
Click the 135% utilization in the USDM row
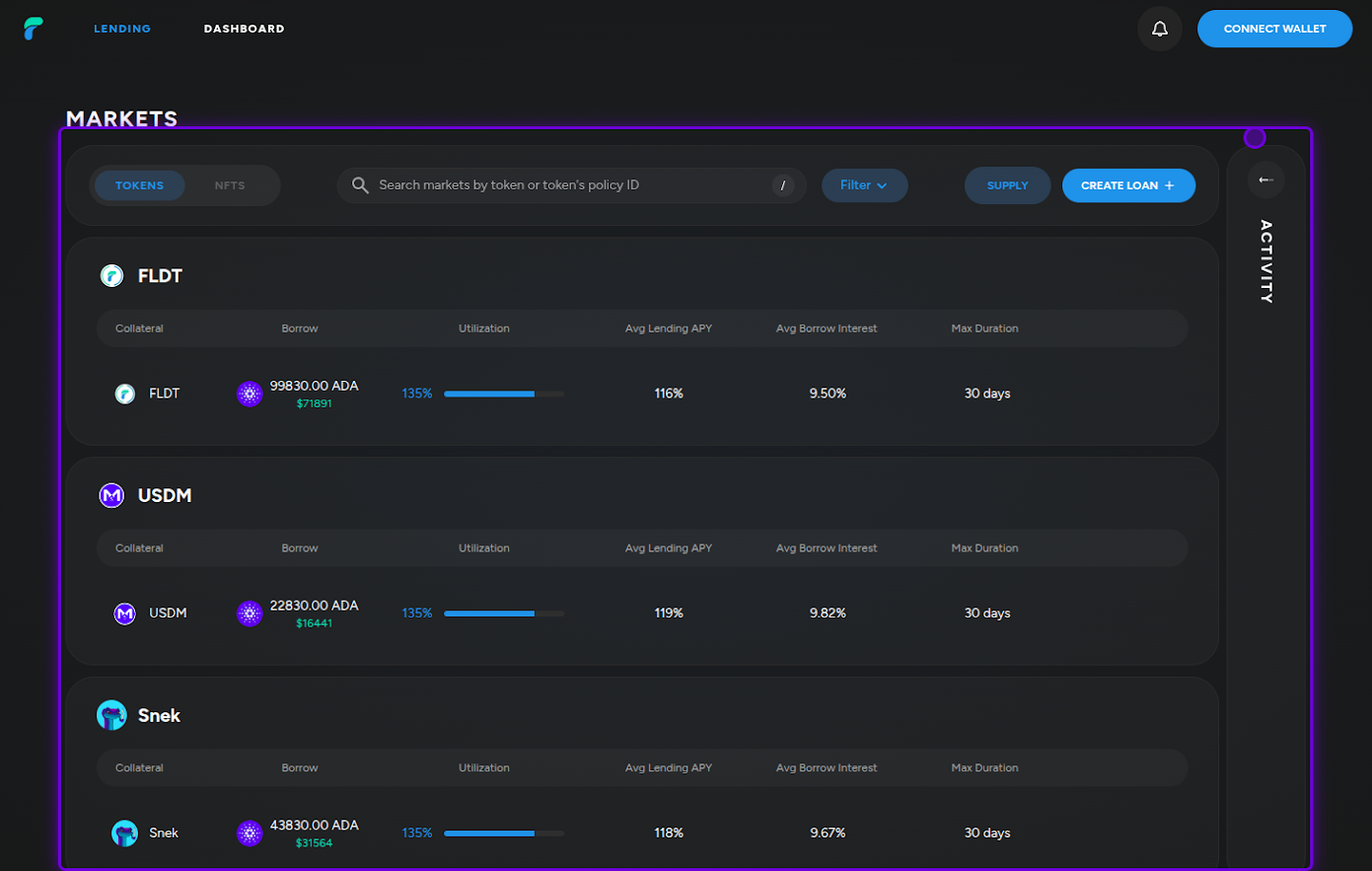[x=417, y=614]
